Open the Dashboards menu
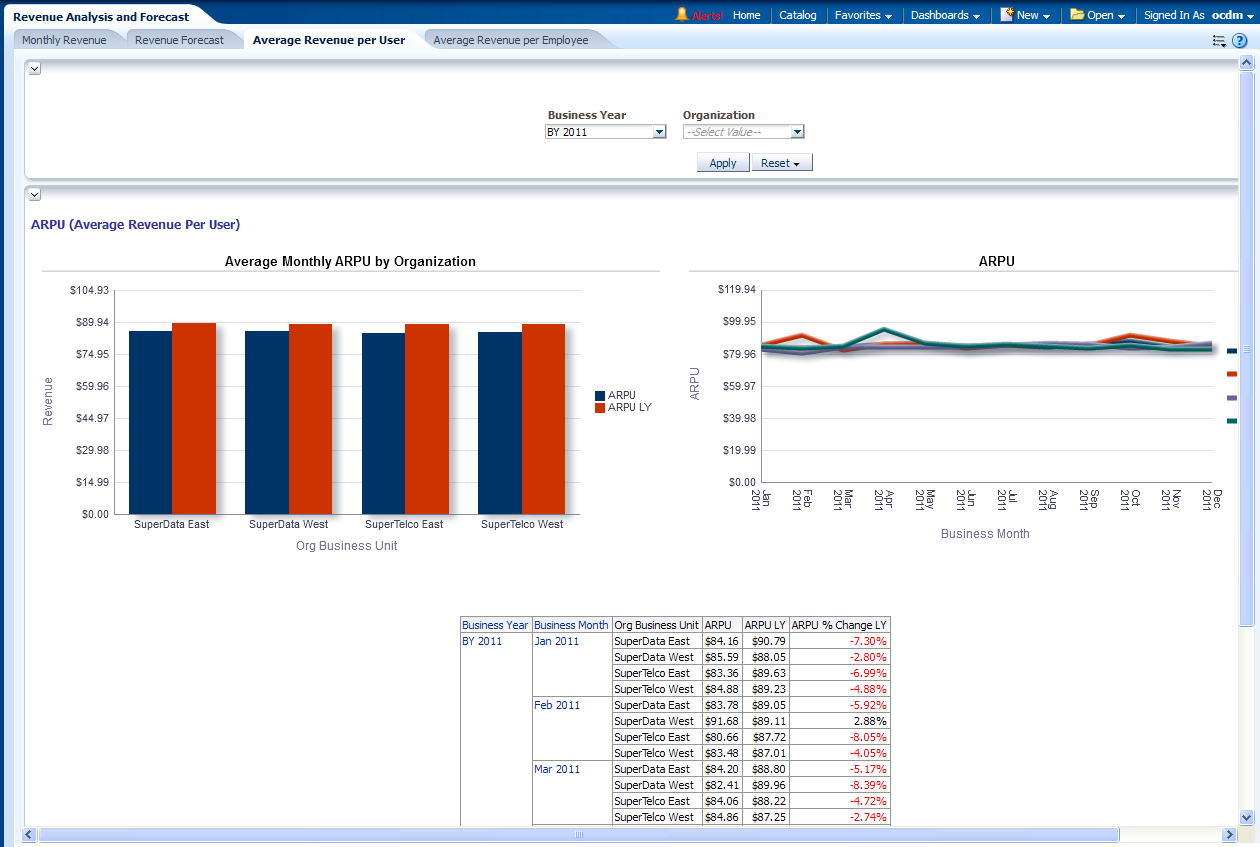The width and height of the screenshot is (1260, 847). point(945,15)
